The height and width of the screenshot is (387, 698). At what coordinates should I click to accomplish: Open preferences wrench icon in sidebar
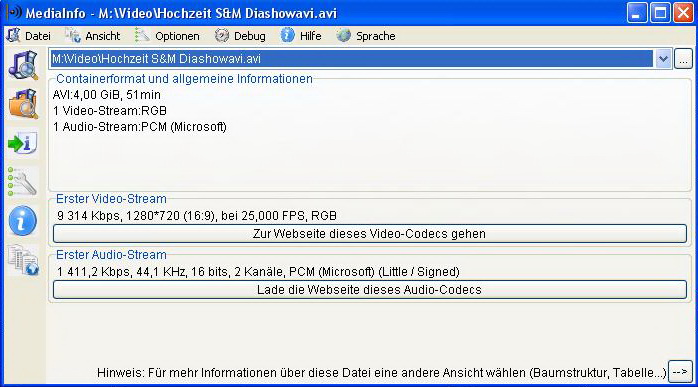pos(22,182)
